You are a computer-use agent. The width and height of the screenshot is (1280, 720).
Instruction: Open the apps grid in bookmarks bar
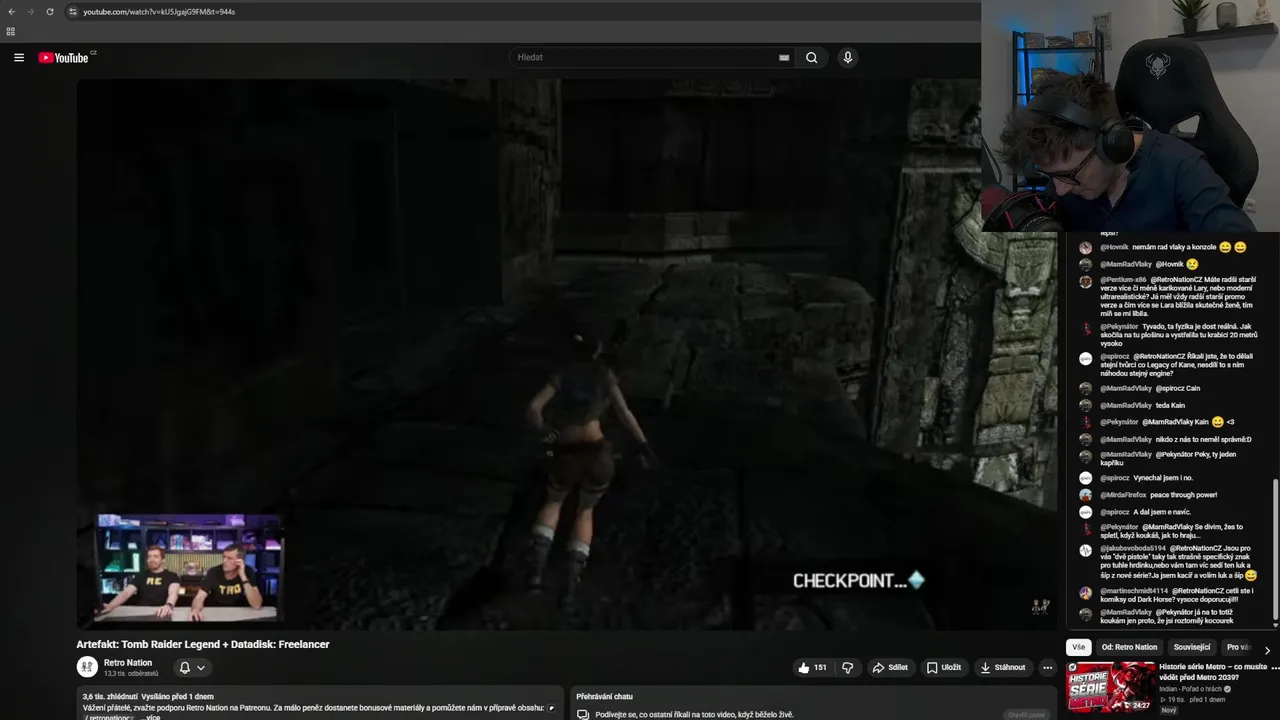click(11, 31)
